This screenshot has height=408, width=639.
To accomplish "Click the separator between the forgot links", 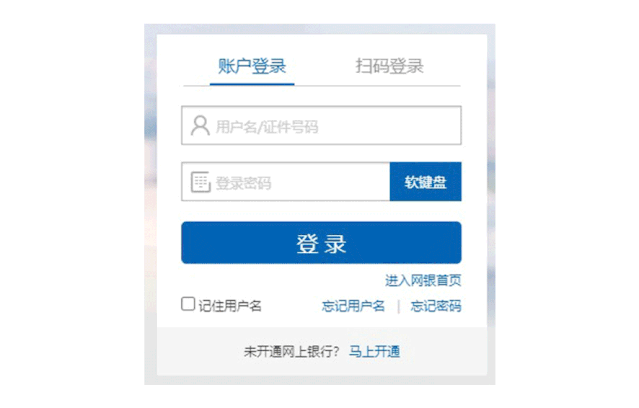I will [399, 307].
